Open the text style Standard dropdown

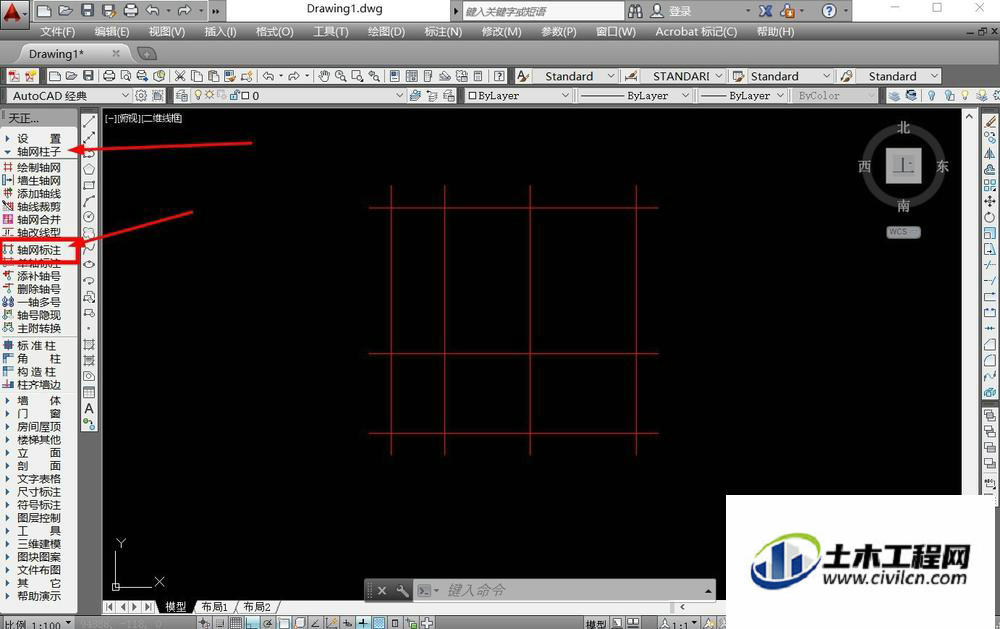(x=610, y=76)
